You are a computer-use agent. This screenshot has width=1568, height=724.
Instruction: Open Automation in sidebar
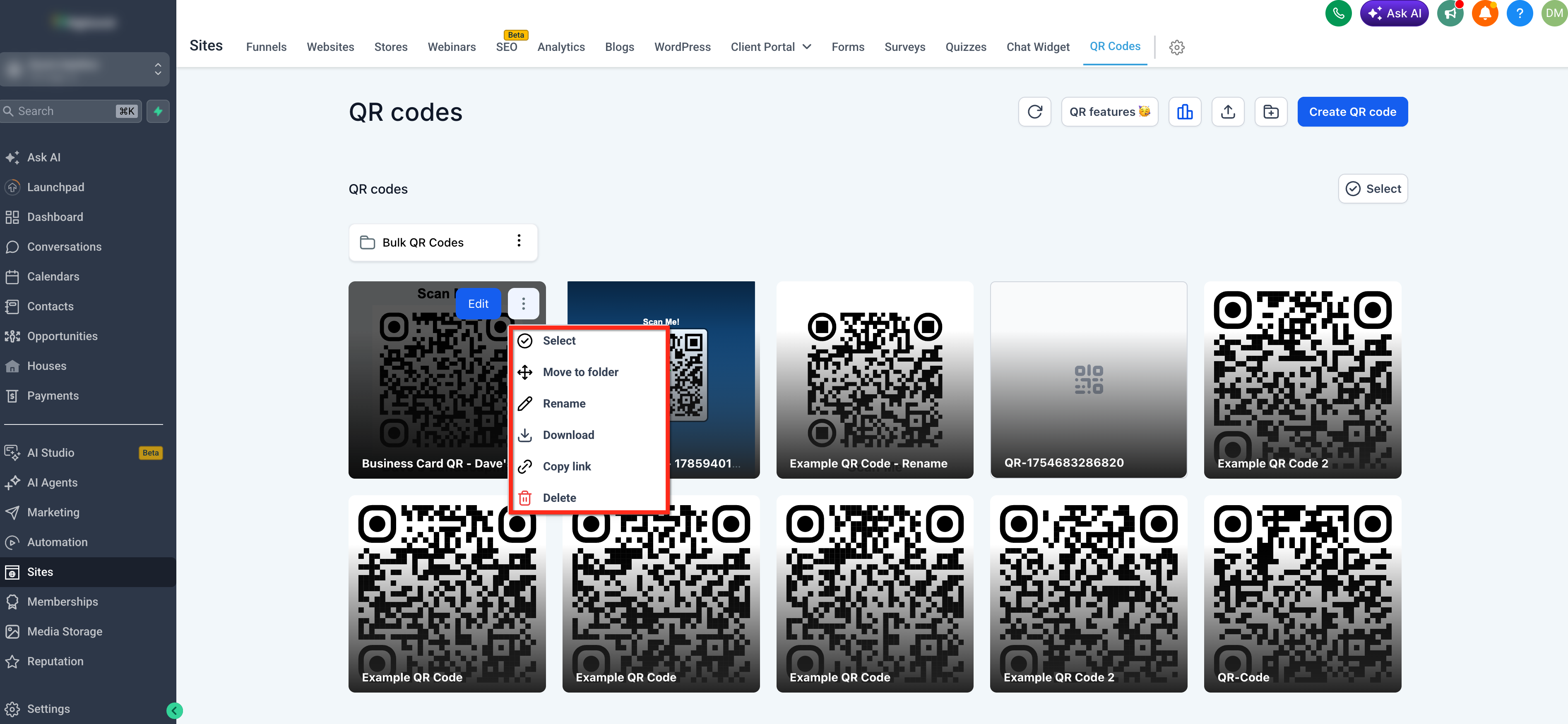(57, 542)
